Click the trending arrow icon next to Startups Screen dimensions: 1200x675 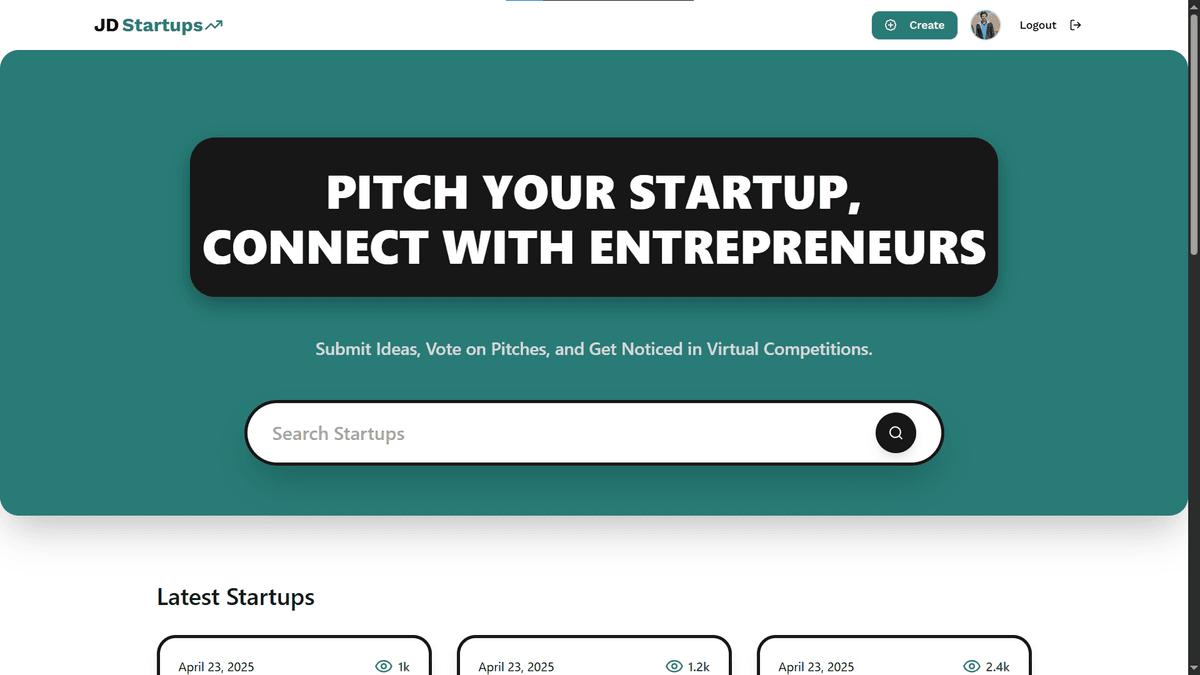213,22
